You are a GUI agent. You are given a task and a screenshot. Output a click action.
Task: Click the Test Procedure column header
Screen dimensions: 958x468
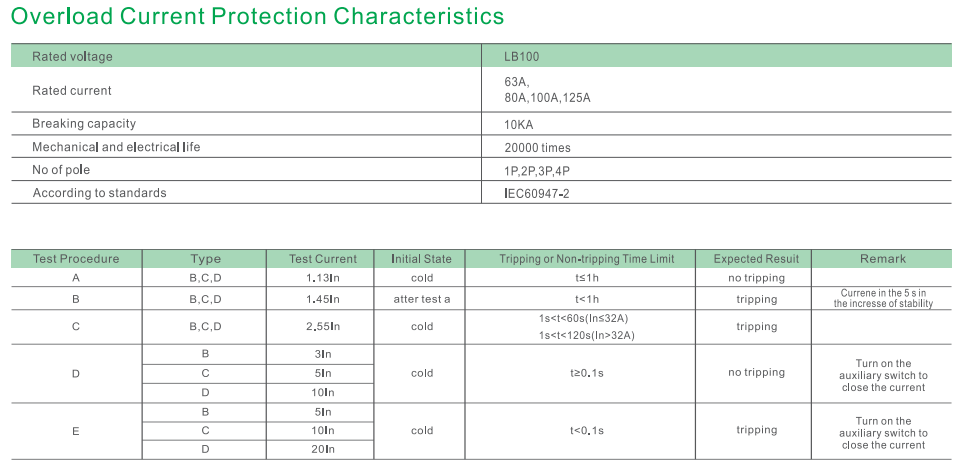click(76, 259)
